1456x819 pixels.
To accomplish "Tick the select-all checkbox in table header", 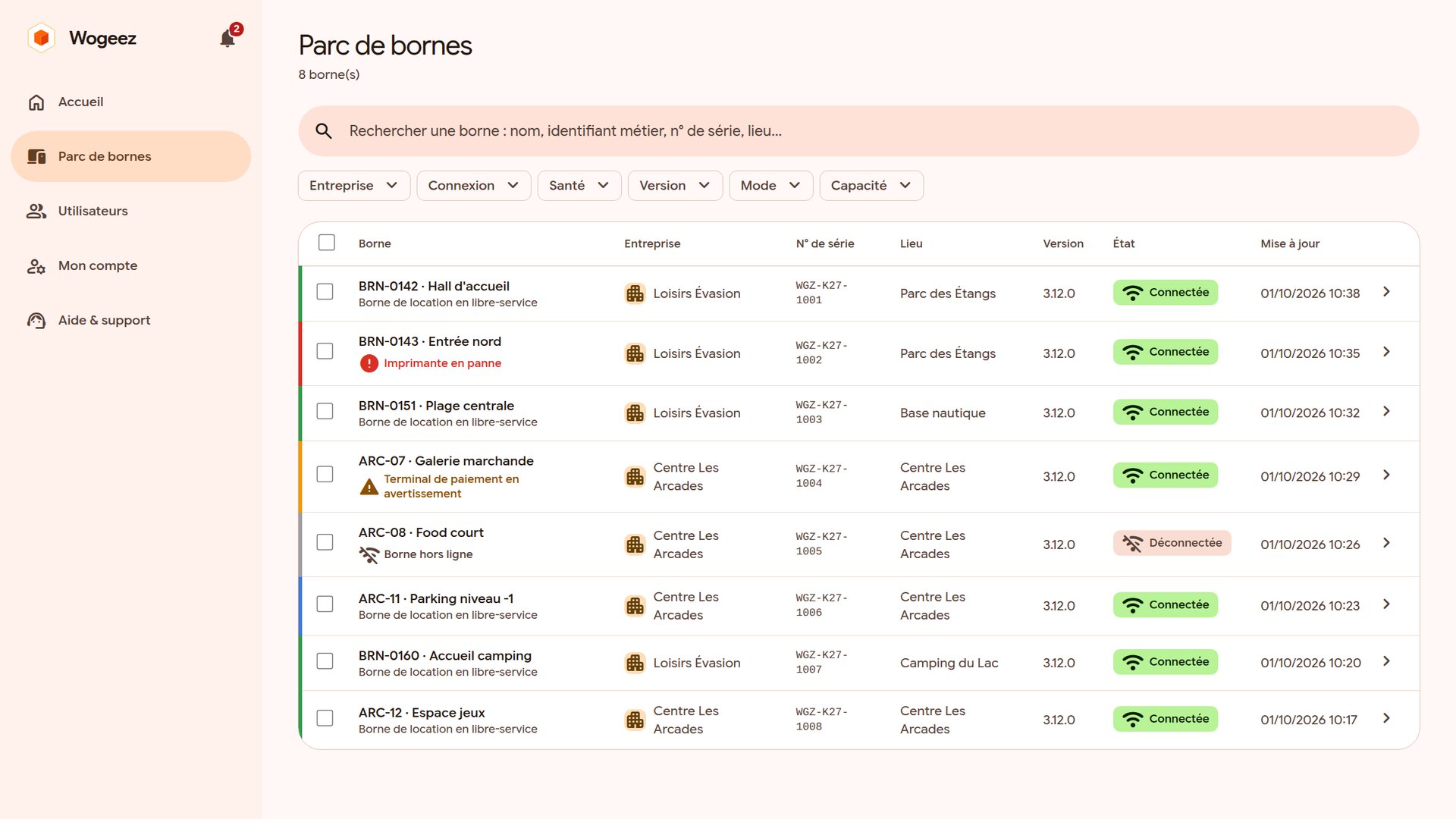I will pos(327,243).
